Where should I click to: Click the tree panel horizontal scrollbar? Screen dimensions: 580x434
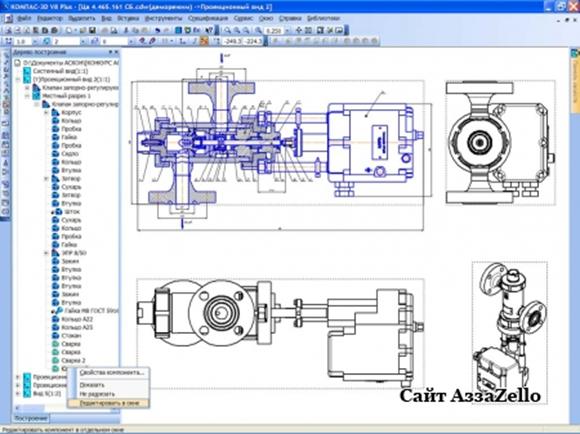66,408
